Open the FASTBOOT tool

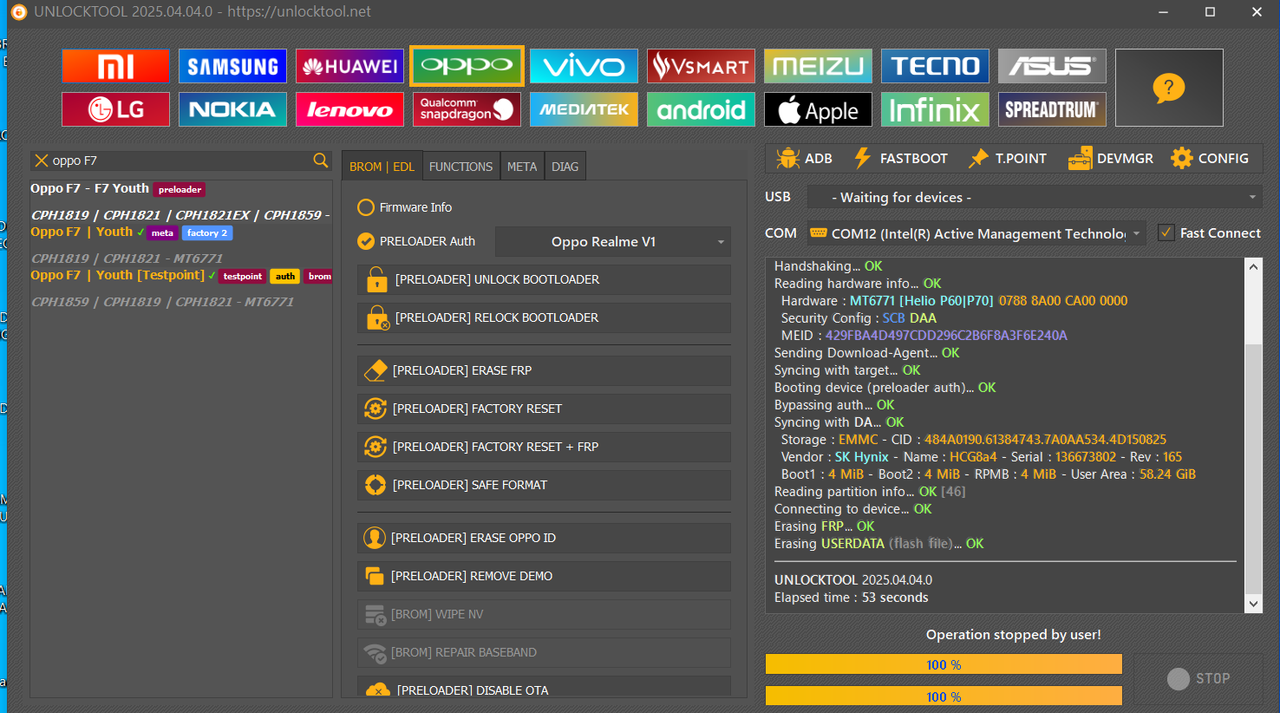(899, 158)
